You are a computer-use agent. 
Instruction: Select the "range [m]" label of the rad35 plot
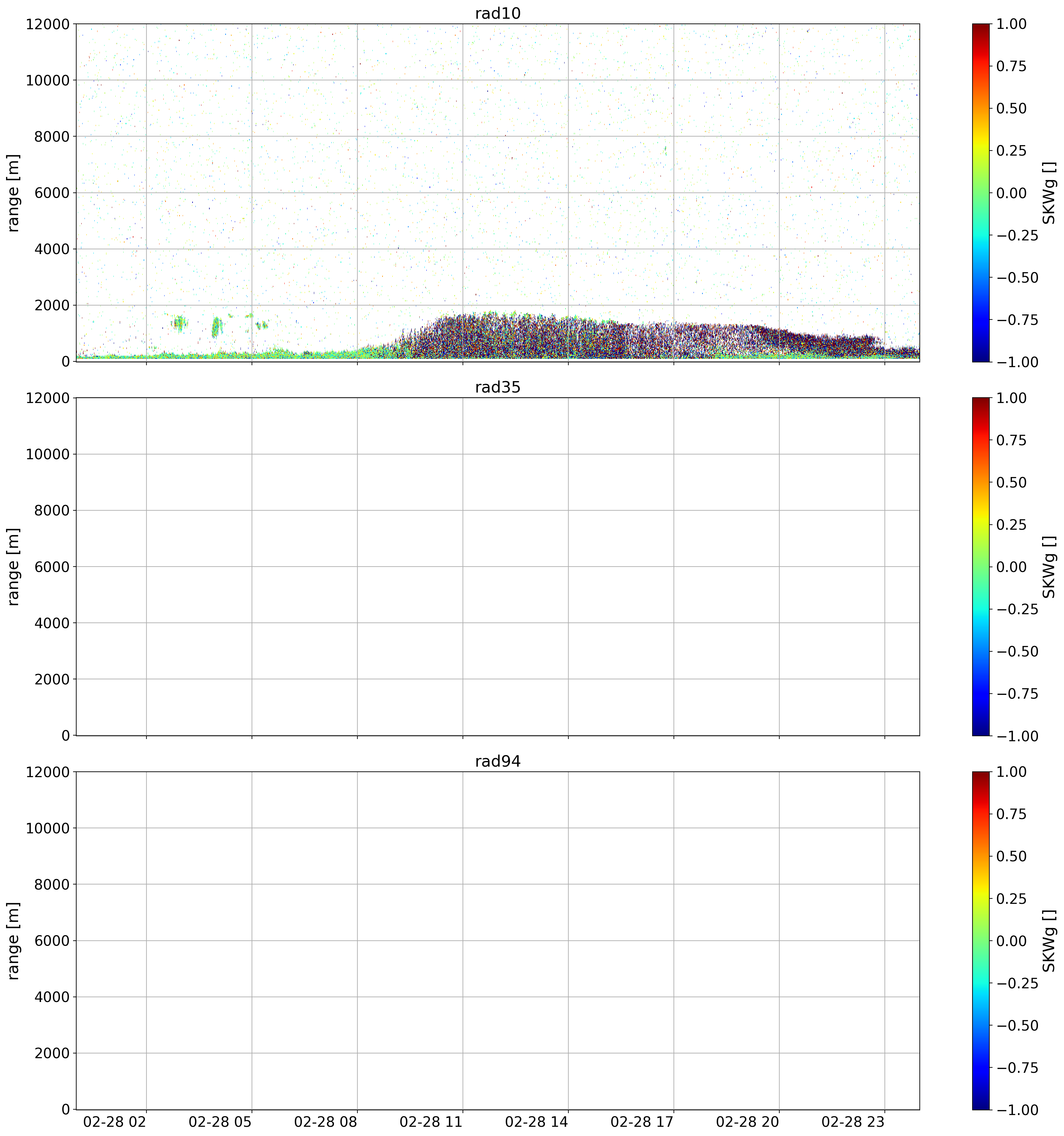click(13, 567)
